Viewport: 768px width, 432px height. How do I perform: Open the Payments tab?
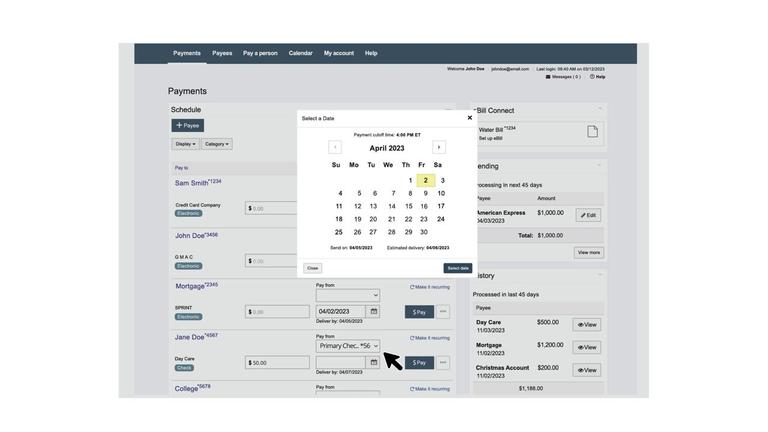pos(187,53)
